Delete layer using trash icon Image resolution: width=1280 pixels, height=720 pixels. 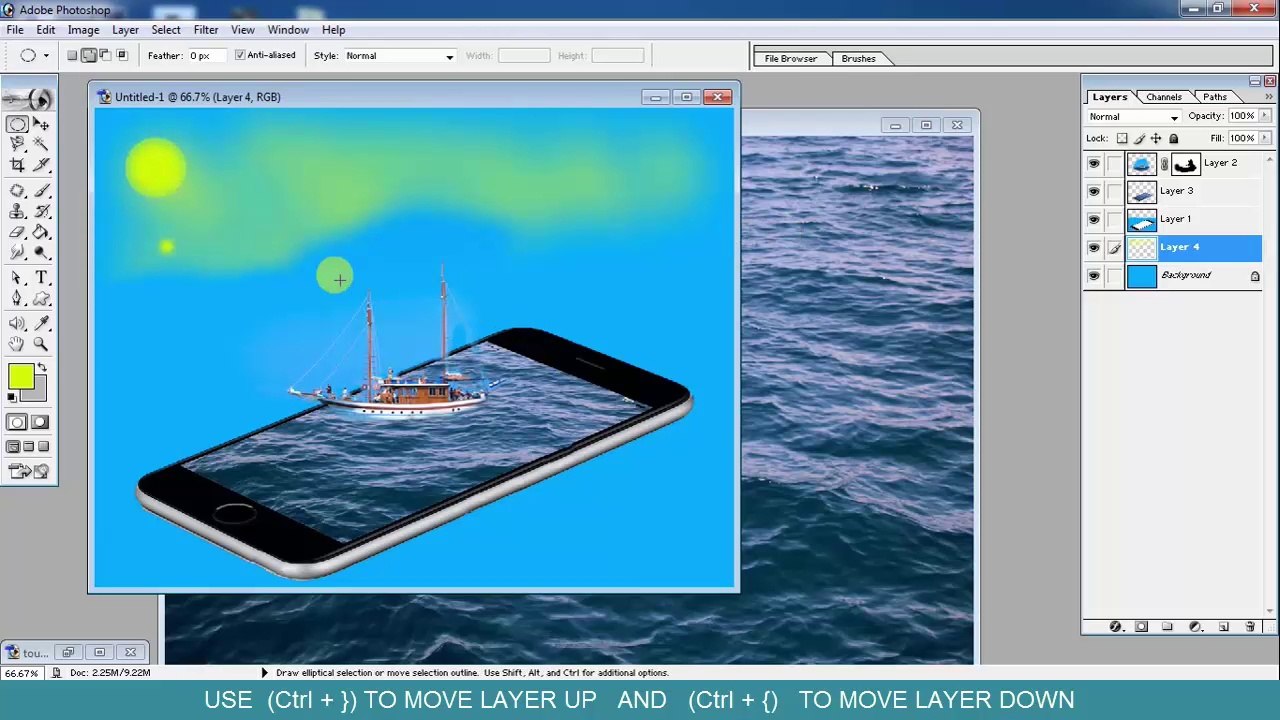click(x=1250, y=627)
